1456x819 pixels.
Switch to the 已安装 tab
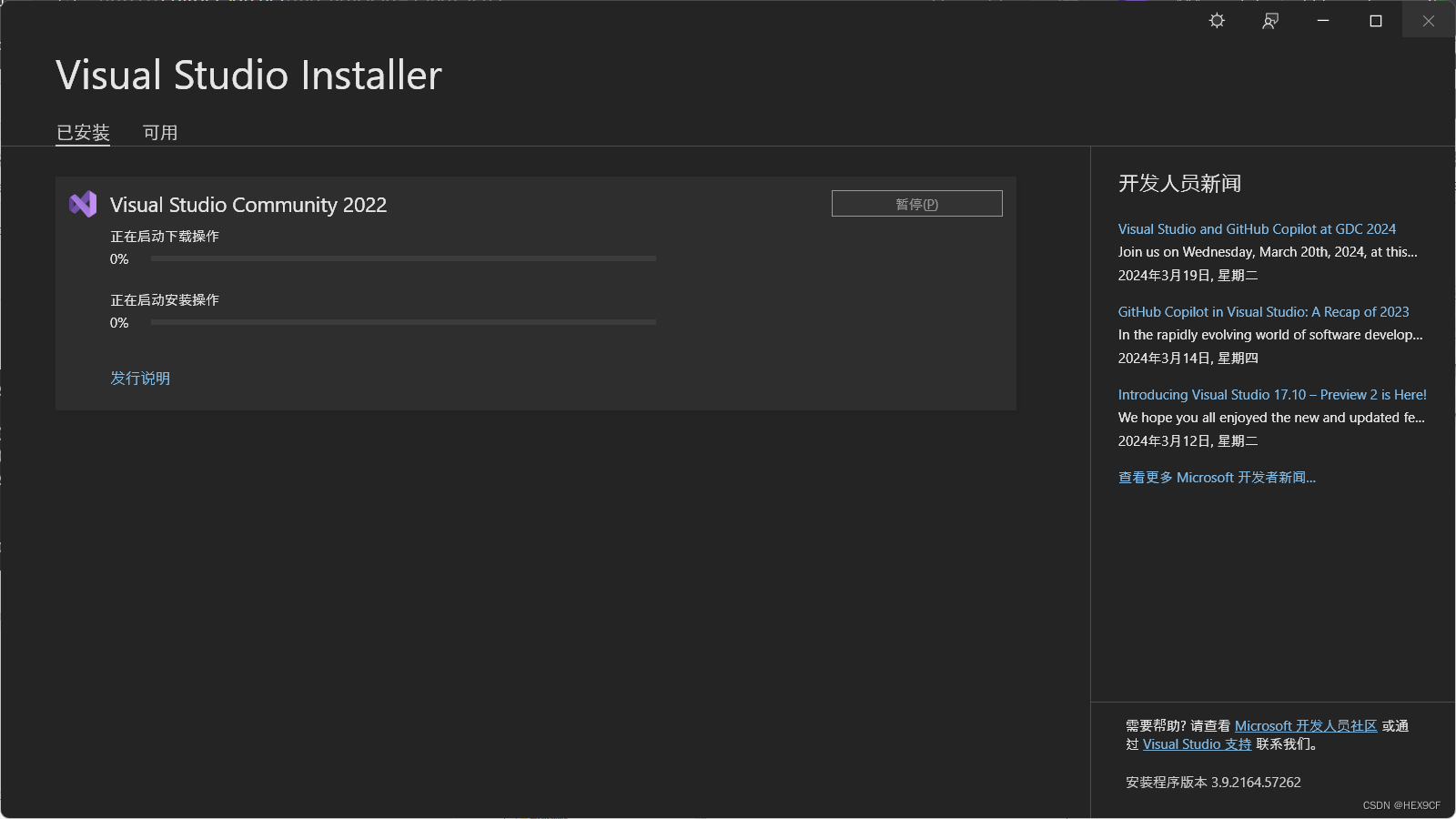83,133
